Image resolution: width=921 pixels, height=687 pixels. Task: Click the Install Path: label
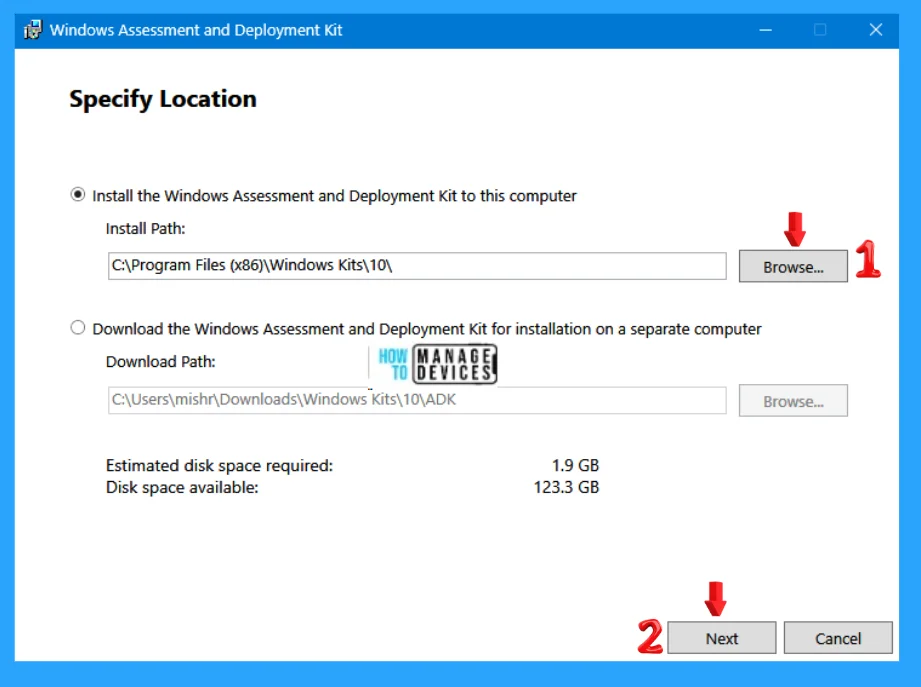(x=145, y=228)
